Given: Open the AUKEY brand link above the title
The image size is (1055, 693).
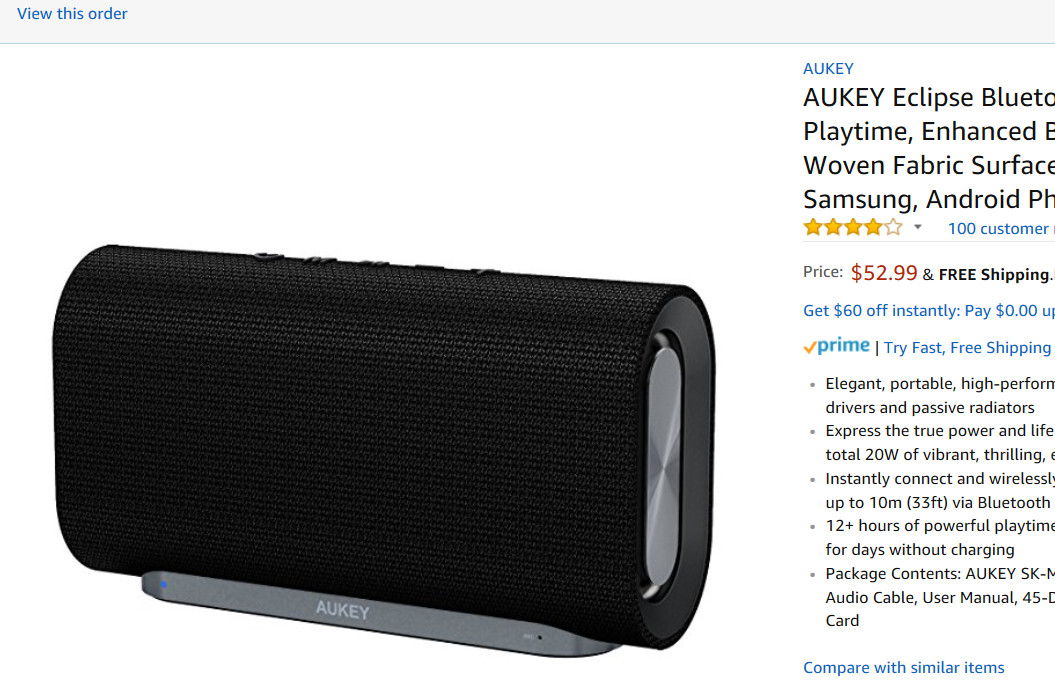Looking at the screenshot, I should click(x=828, y=68).
